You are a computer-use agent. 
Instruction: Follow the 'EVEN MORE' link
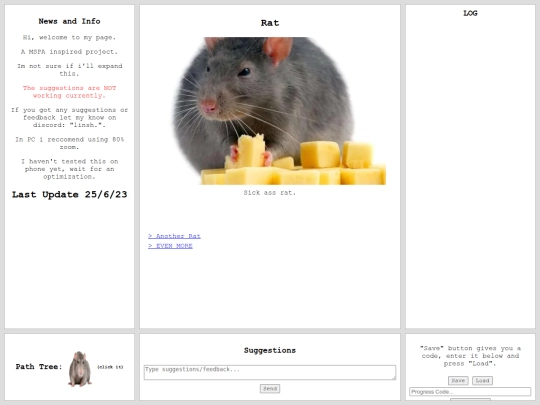tap(170, 246)
